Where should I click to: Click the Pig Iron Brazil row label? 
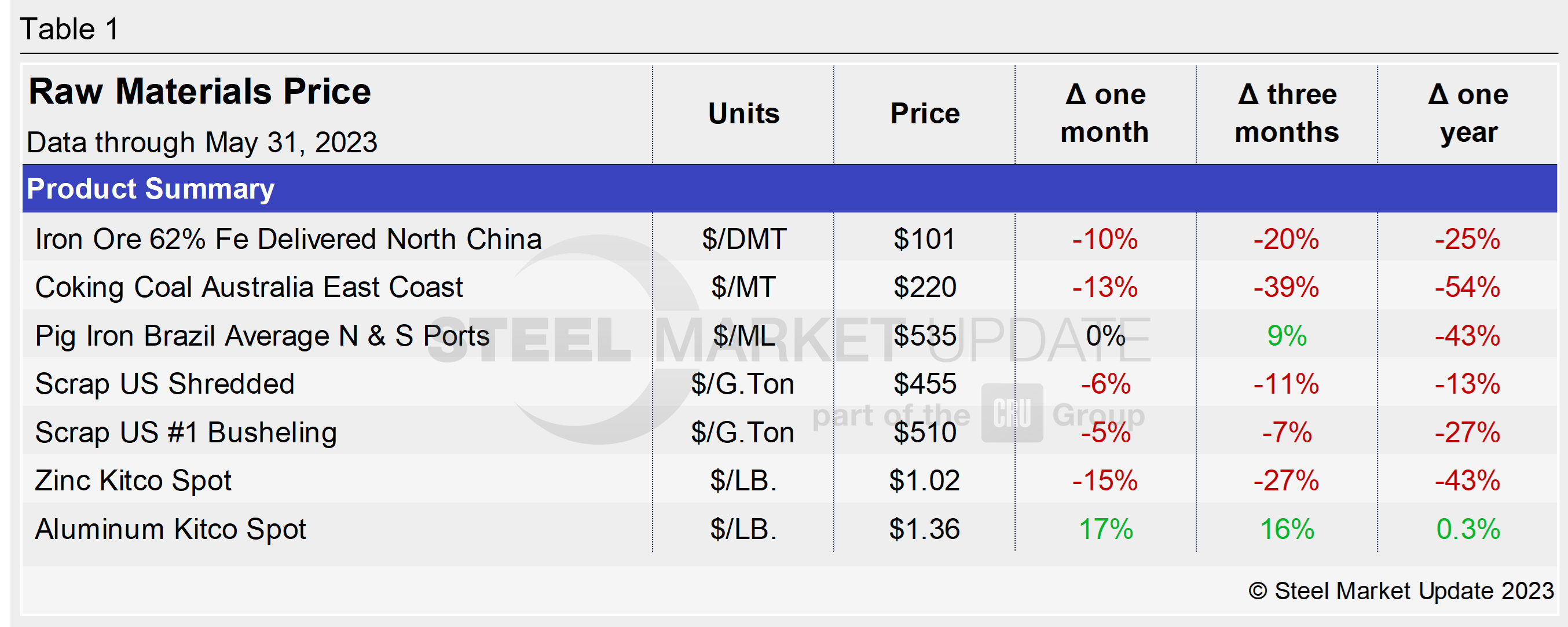(262, 336)
